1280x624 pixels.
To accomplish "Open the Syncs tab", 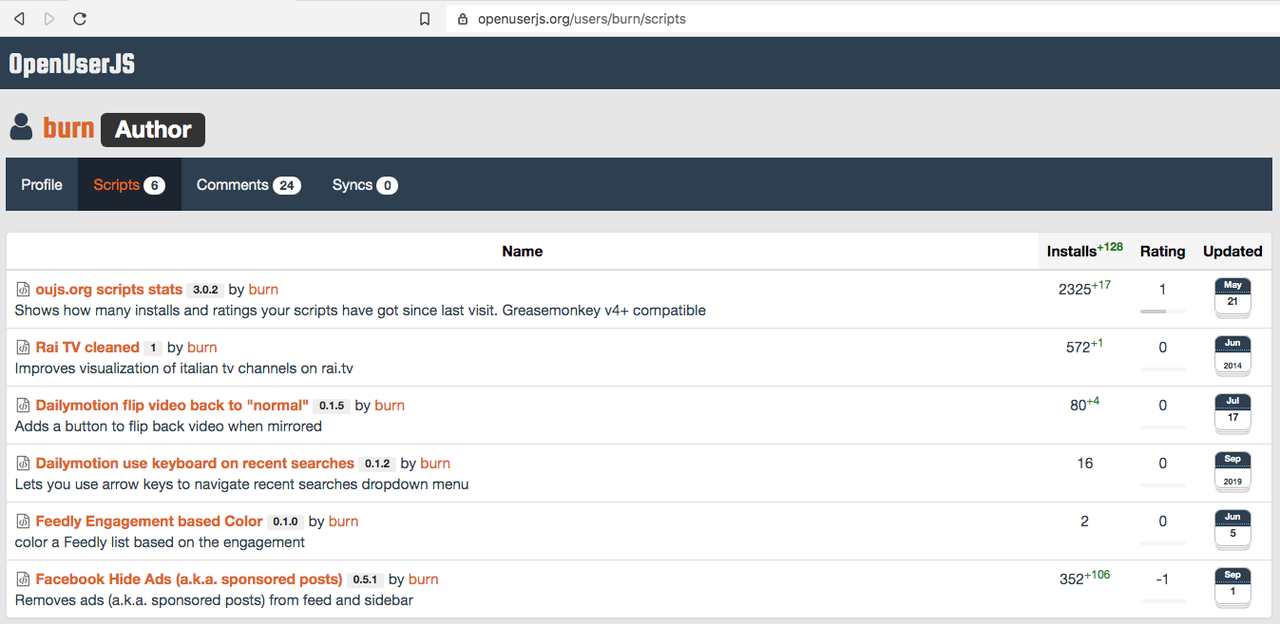I will pos(365,185).
